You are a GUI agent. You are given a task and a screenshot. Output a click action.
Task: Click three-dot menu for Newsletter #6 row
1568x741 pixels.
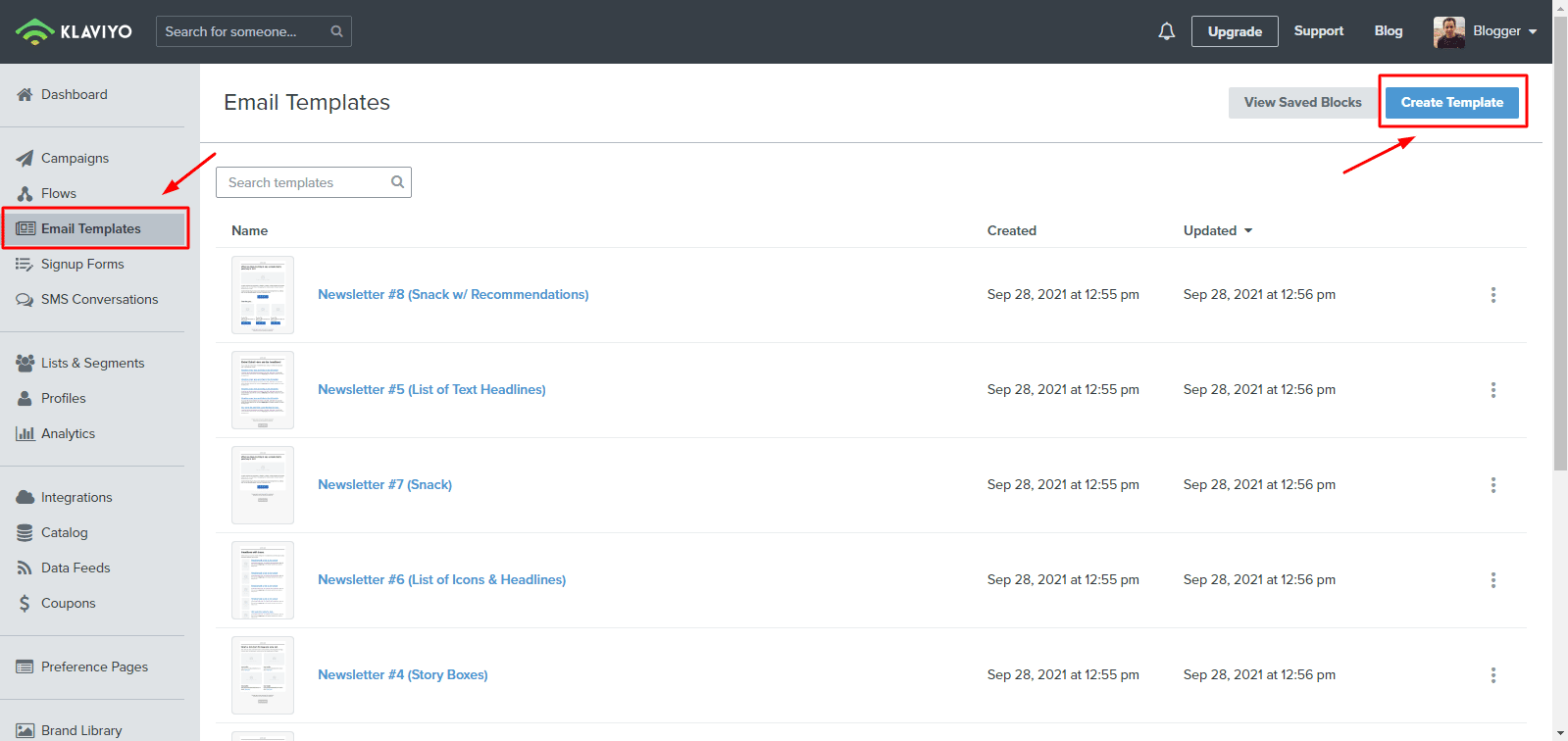tap(1492, 580)
